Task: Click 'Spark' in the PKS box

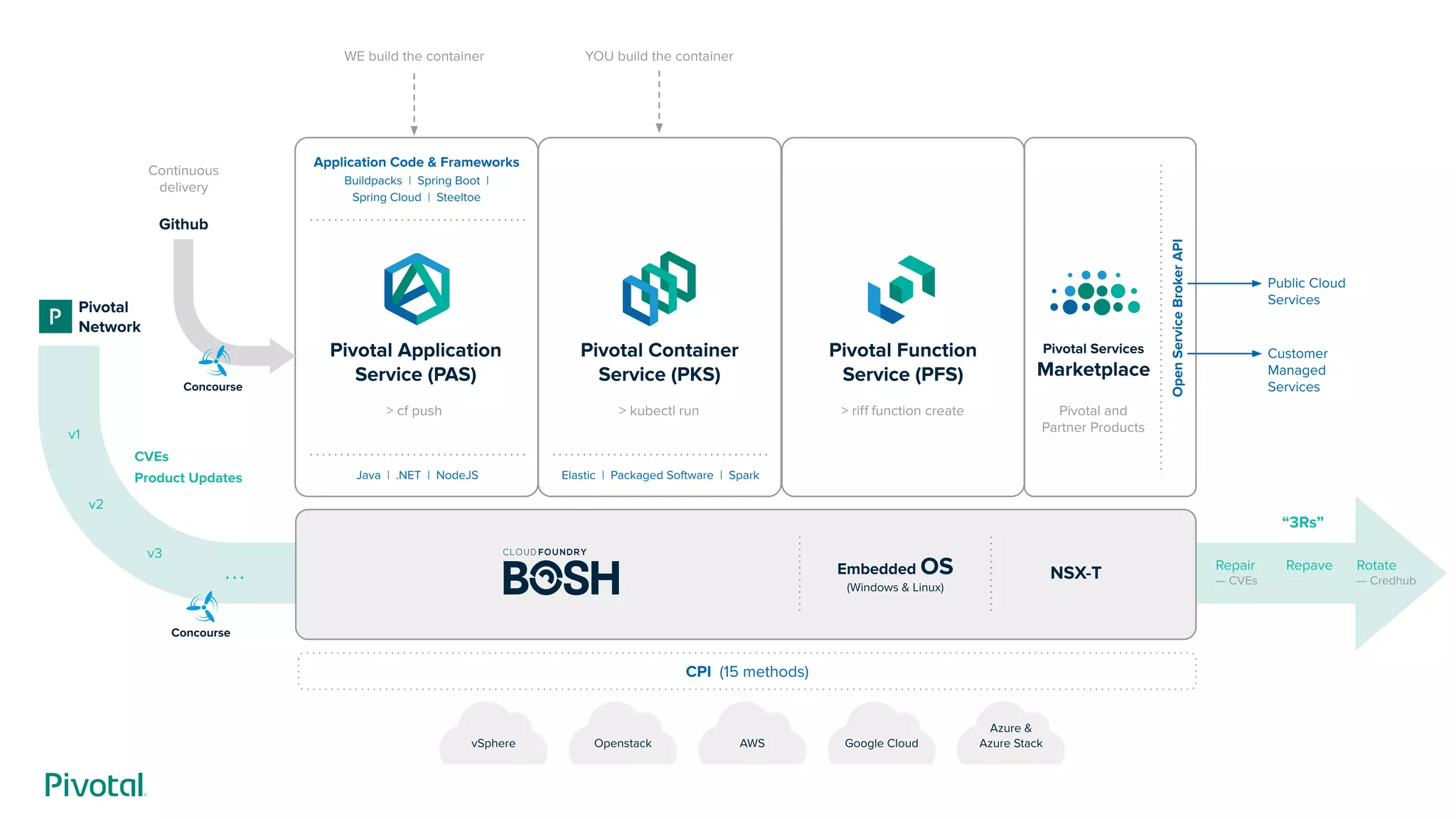Action: (744, 475)
